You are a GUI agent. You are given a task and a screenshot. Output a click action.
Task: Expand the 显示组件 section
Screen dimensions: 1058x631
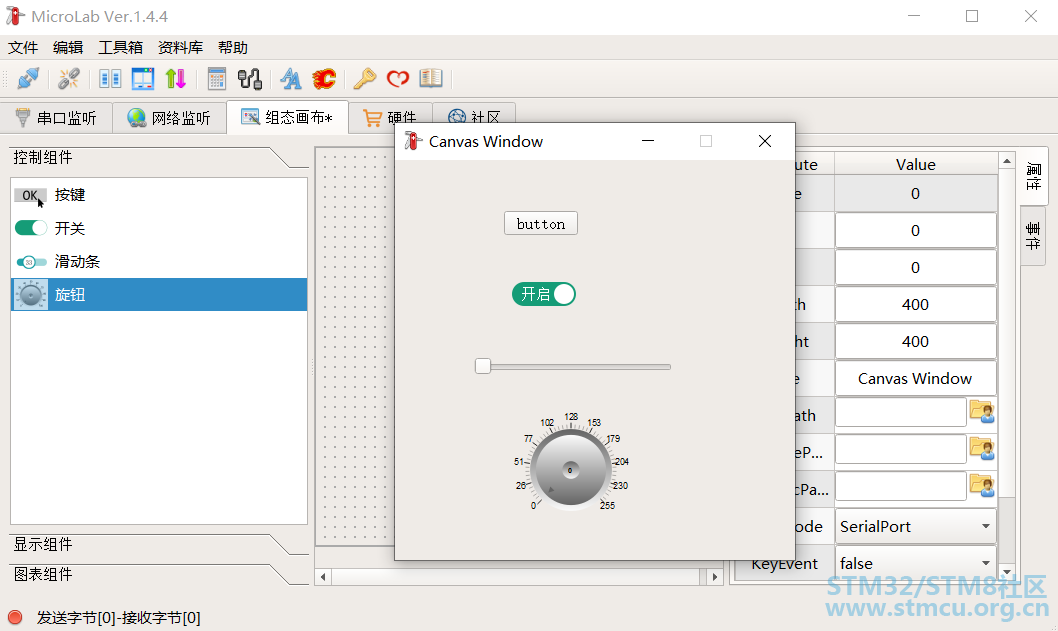tap(159, 545)
